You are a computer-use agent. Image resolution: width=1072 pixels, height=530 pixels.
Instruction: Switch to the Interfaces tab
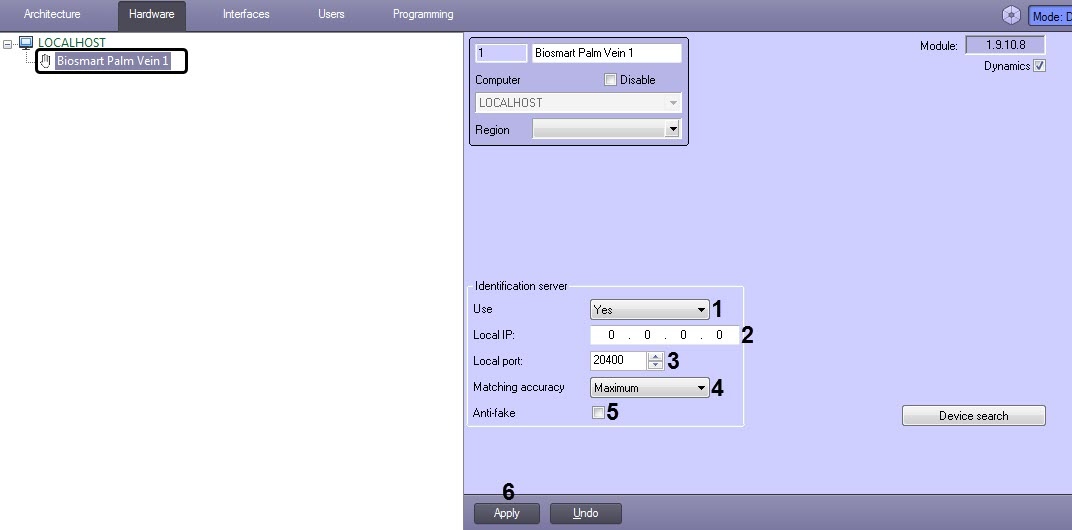(x=246, y=14)
